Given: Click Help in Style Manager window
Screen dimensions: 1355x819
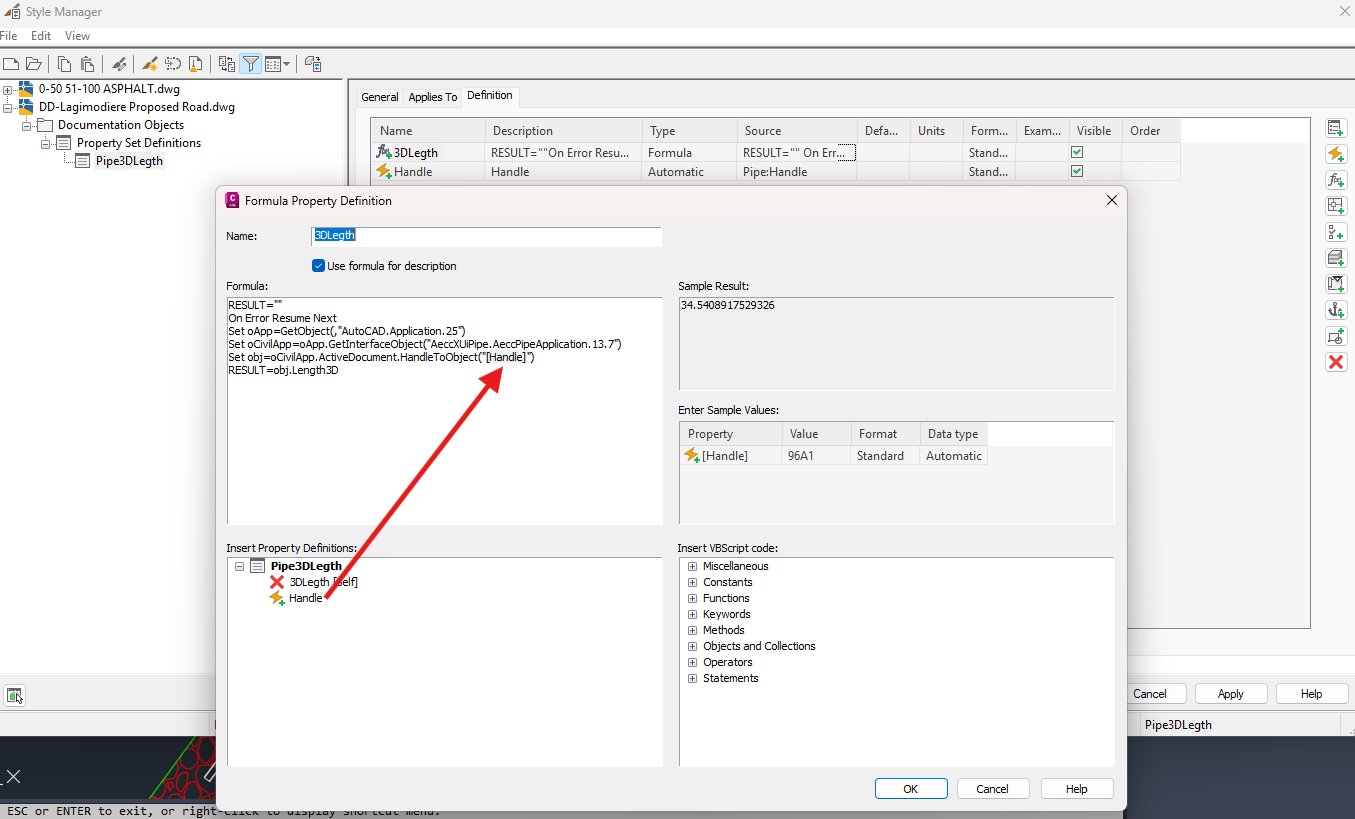Looking at the screenshot, I should [x=1312, y=694].
